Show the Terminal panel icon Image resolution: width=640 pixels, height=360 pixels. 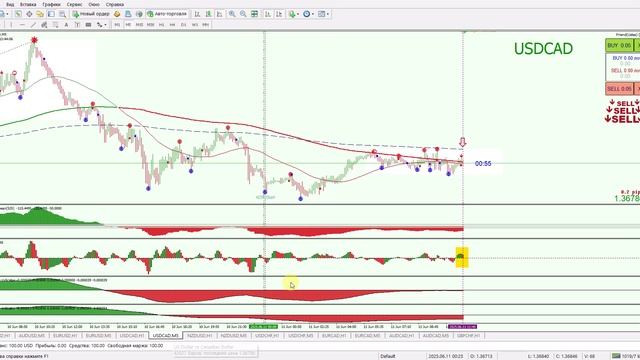tap(51, 14)
